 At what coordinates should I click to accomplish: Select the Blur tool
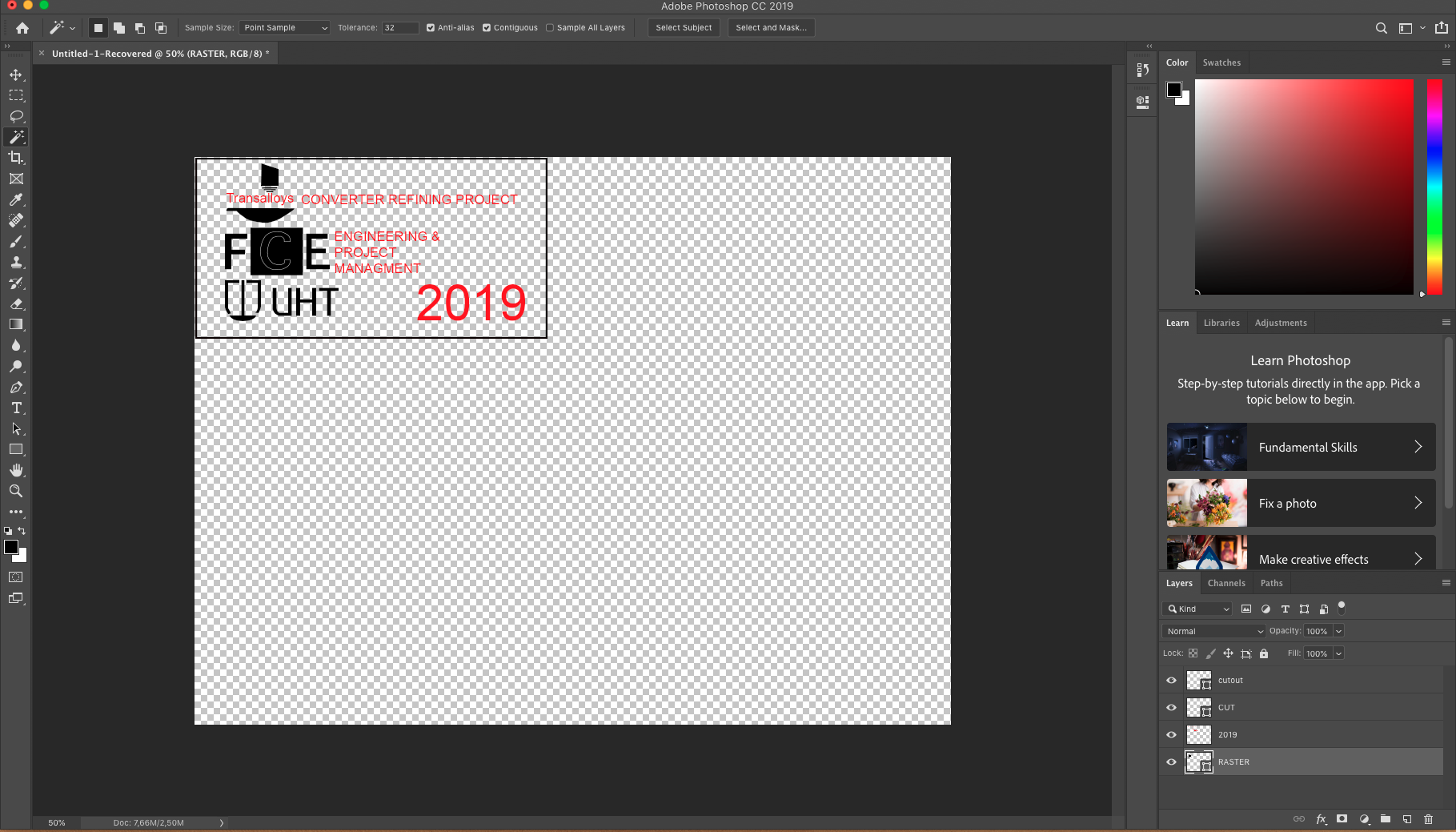tap(16, 345)
